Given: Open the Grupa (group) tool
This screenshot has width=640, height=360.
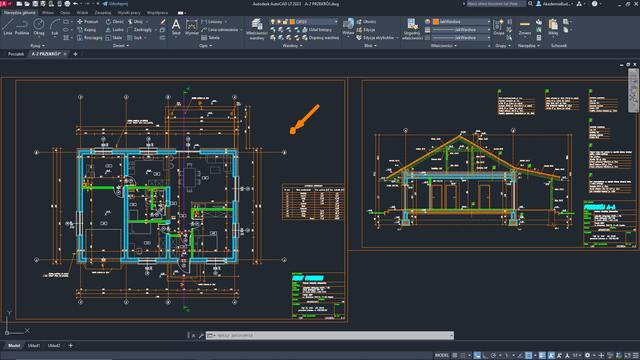Looking at the screenshot, I should (x=499, y=27).
